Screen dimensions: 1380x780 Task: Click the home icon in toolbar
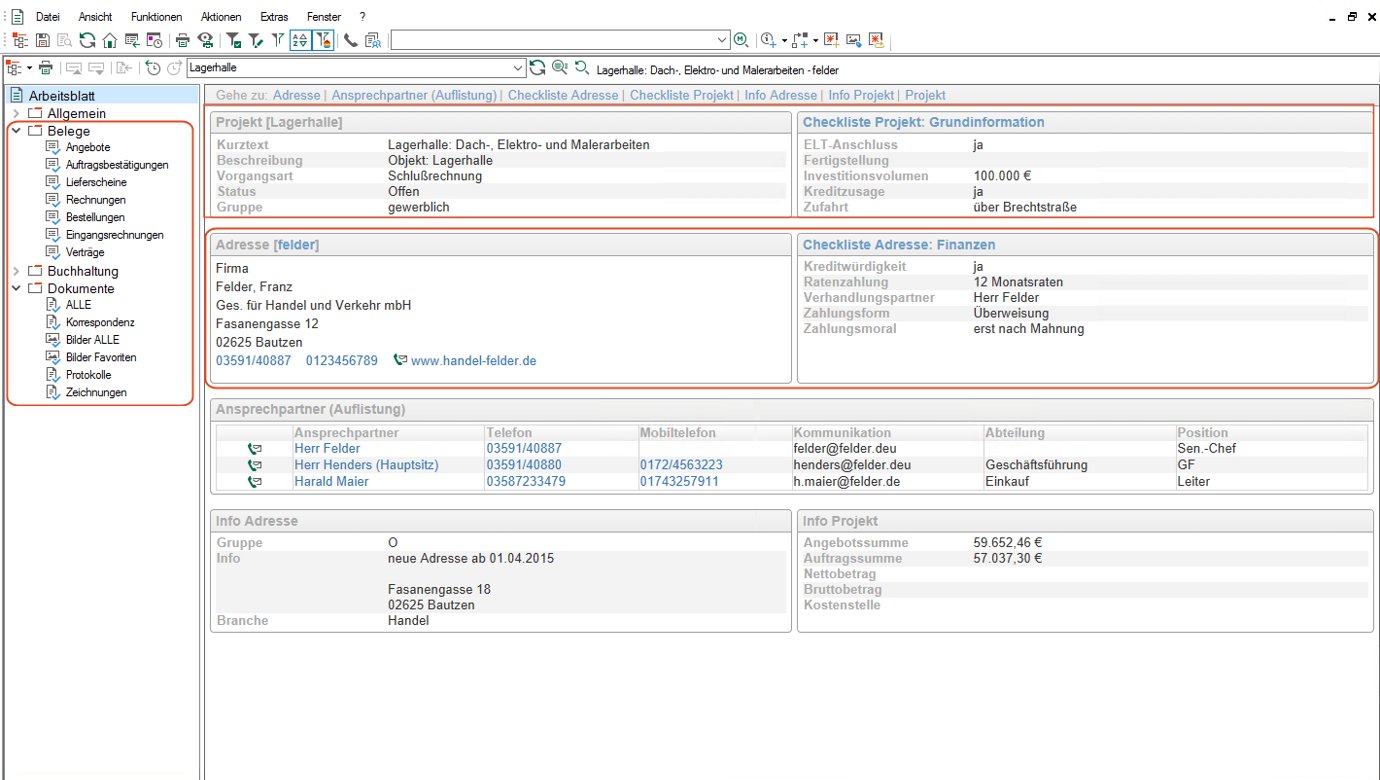click(109, 40)
